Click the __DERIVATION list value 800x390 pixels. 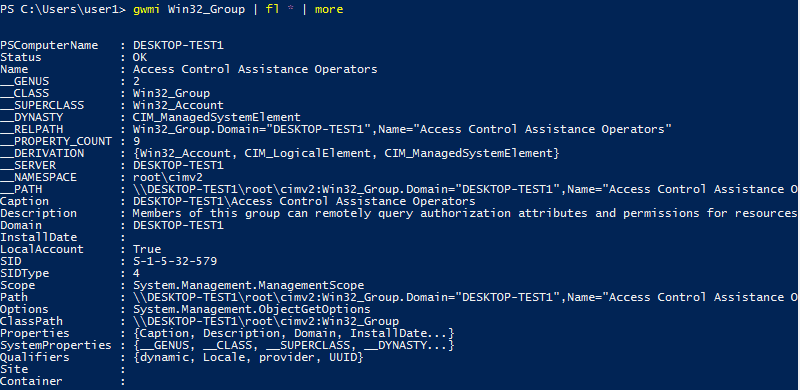pos(346,153)
